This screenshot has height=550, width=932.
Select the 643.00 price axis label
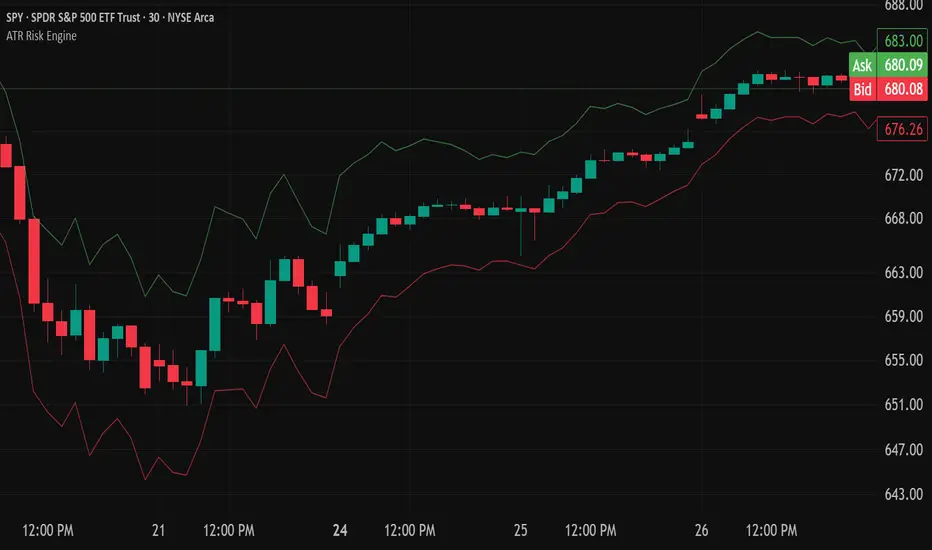pyautogui.click(x=896, y=494)
